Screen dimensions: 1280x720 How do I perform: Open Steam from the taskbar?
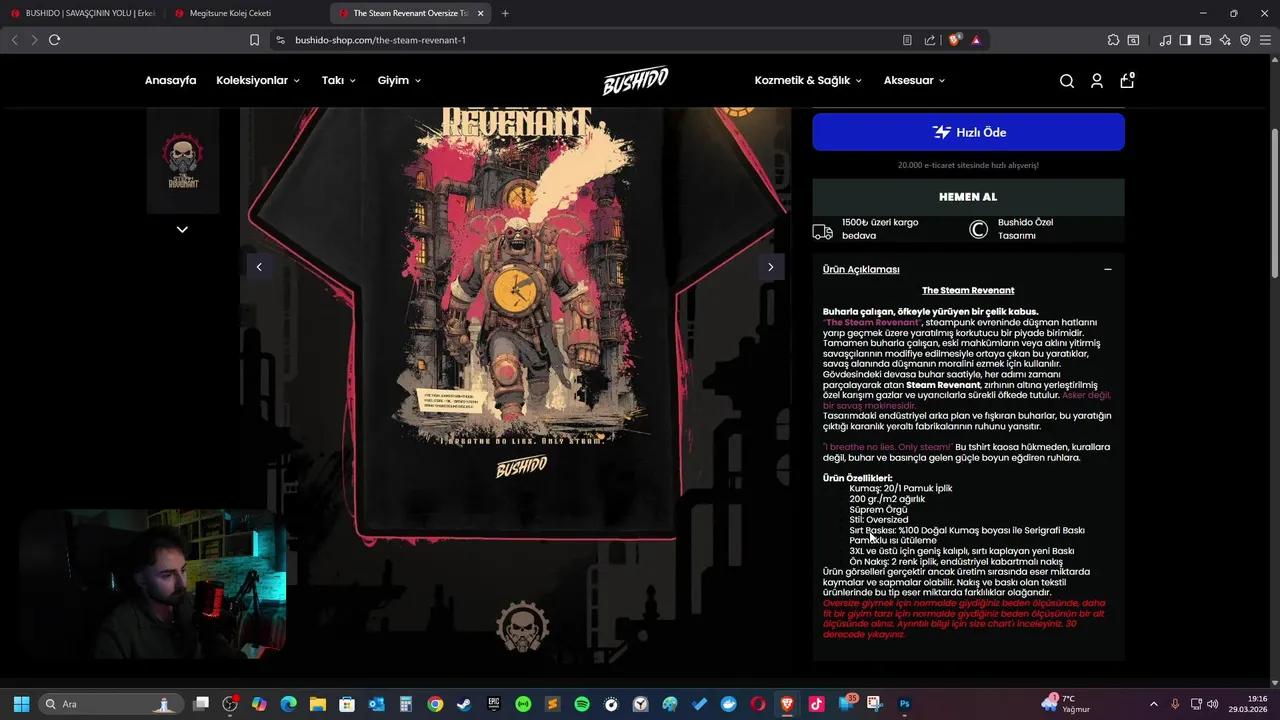coord(464,704)
